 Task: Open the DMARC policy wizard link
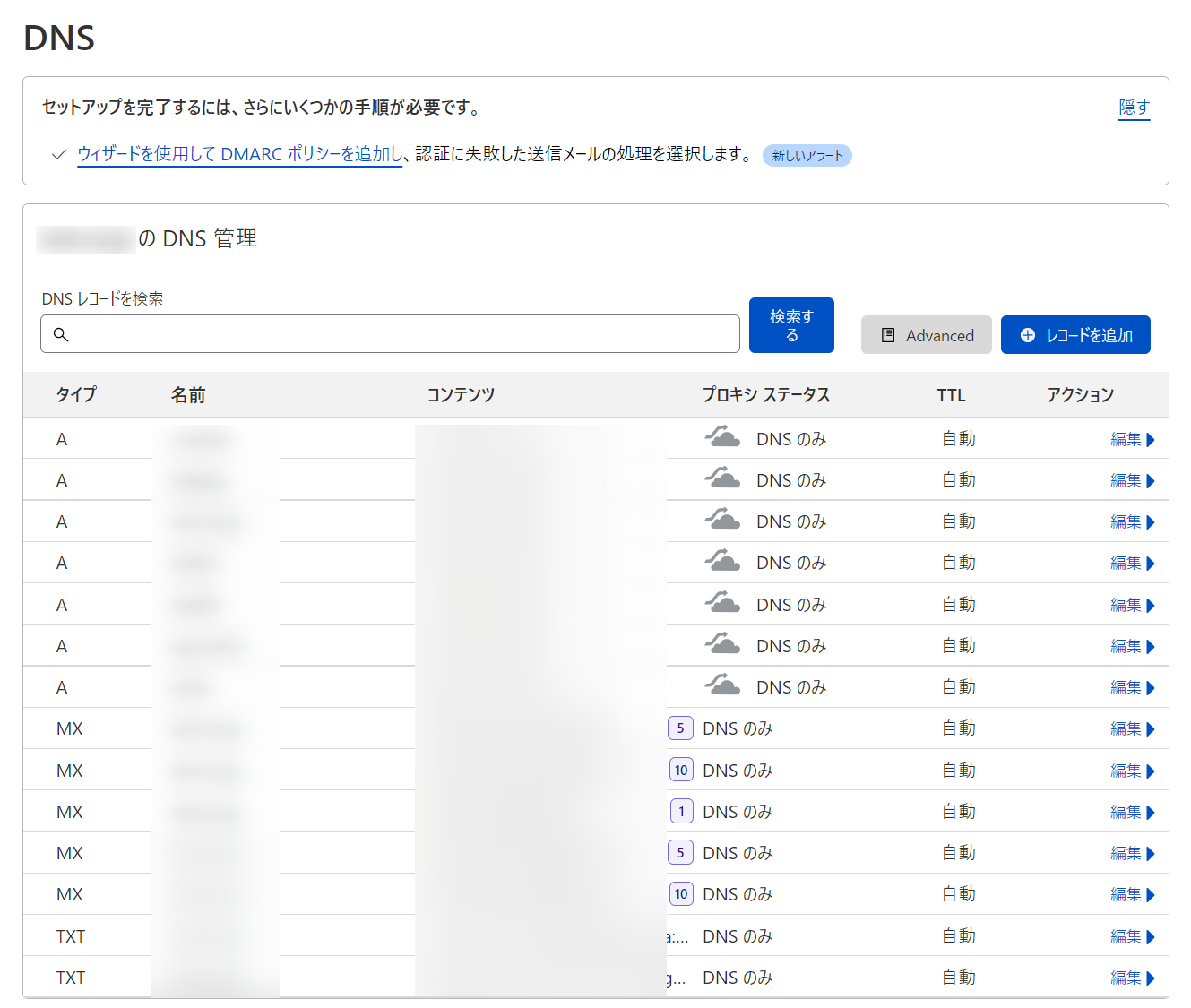pos(239,154)
